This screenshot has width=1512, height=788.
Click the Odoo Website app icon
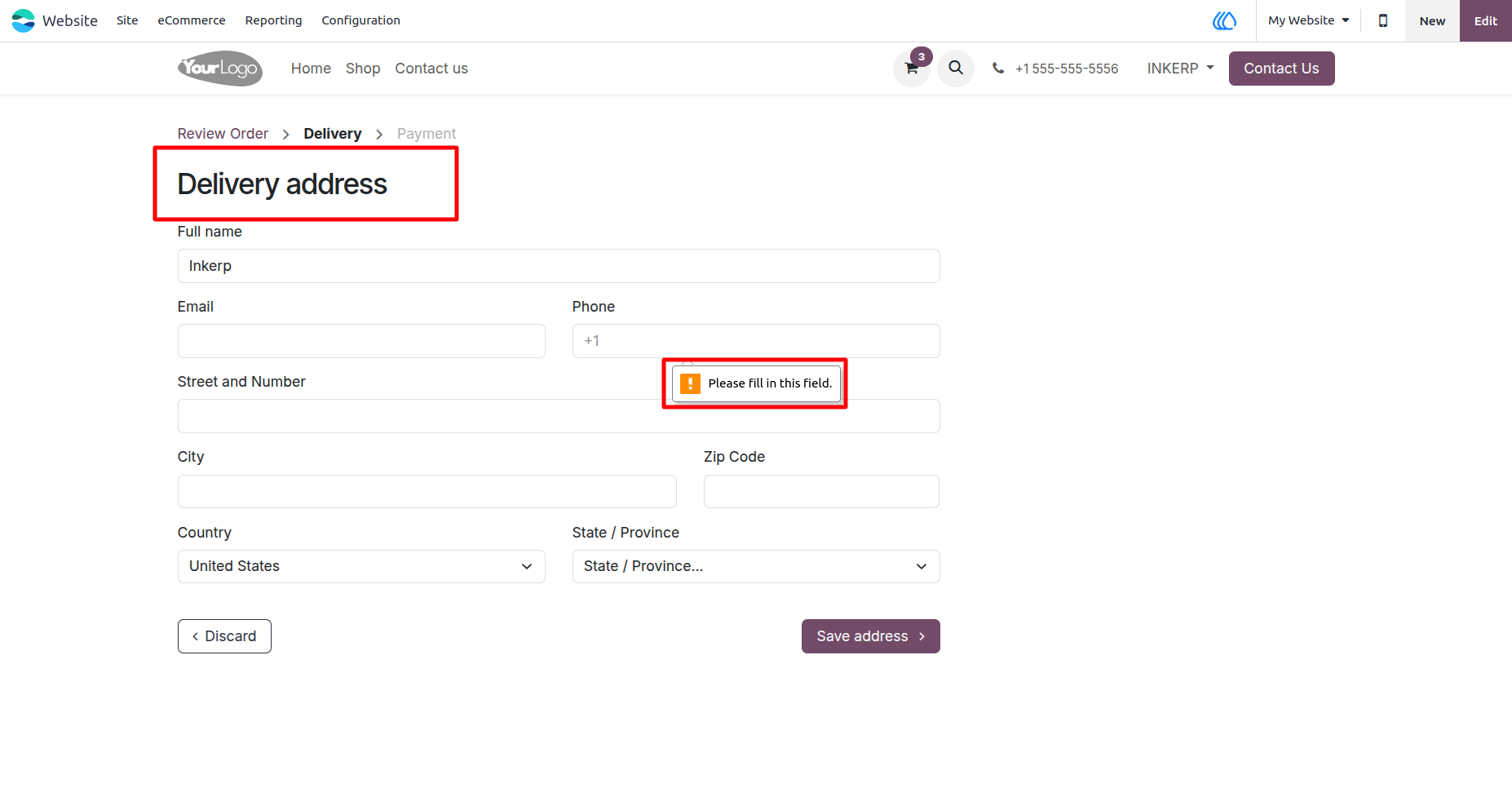(x=24, y=20)
